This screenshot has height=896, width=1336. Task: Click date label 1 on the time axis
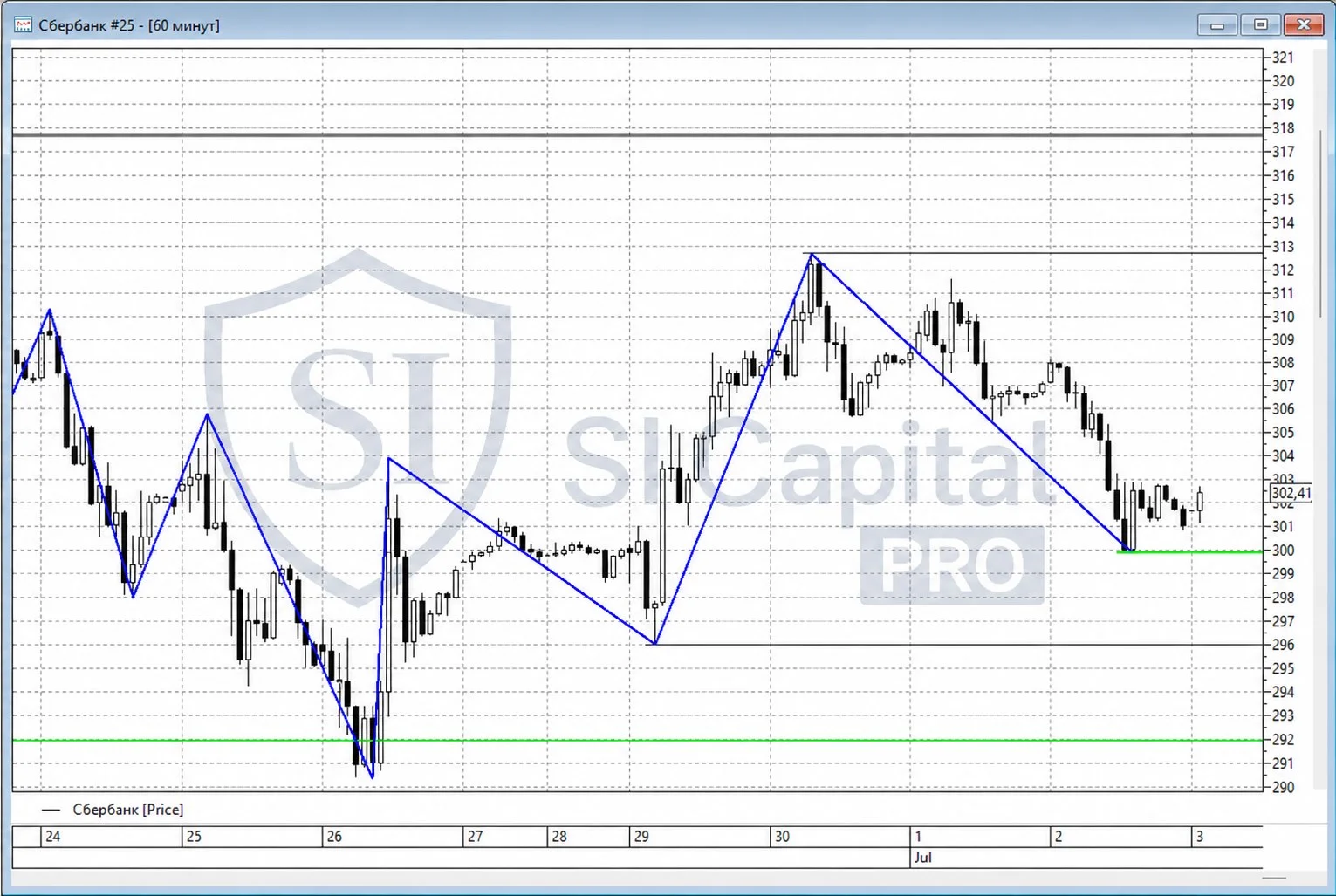(918, 836)
